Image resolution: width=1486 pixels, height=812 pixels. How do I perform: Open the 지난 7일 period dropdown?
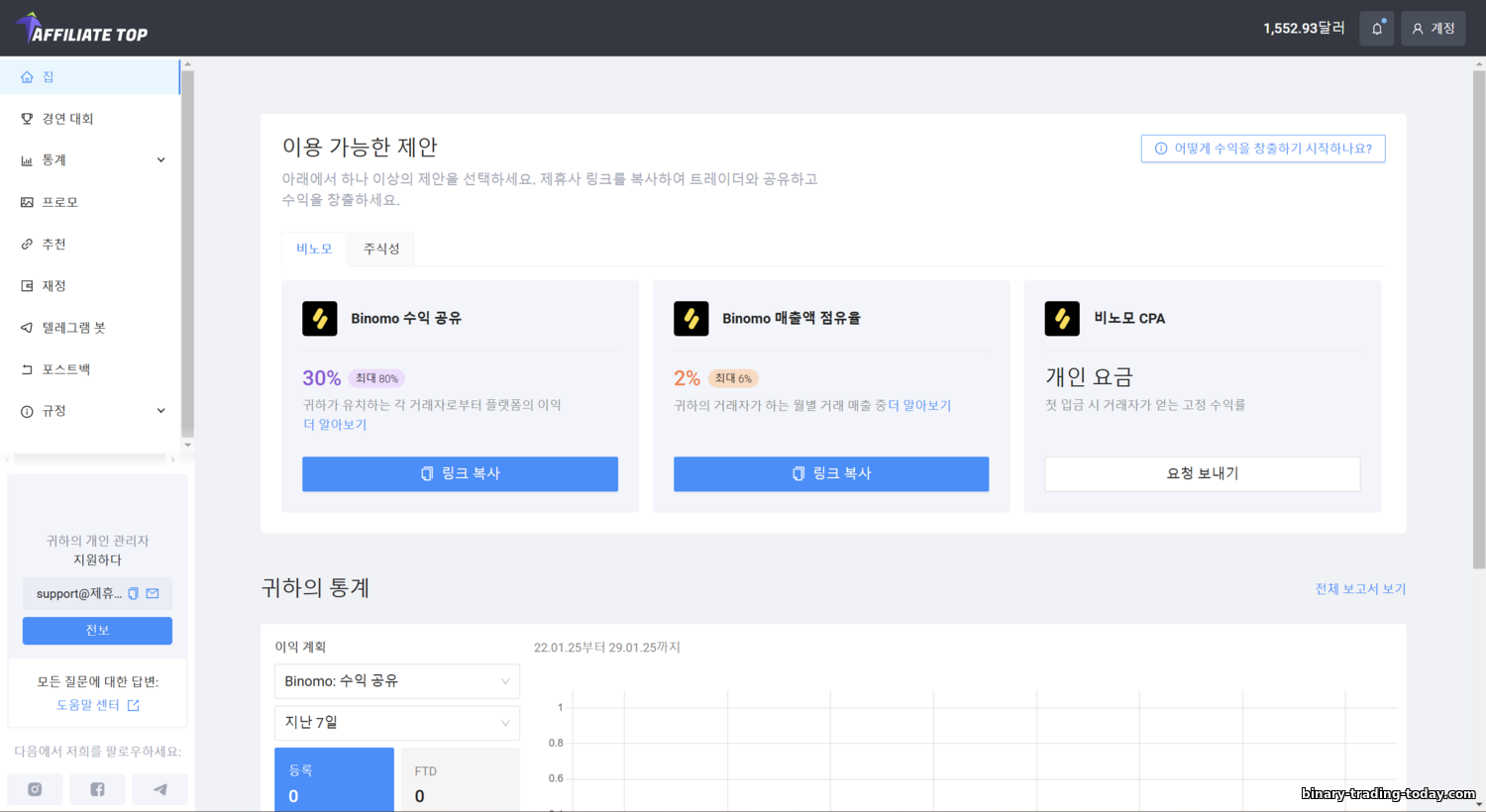click(396, 723)
